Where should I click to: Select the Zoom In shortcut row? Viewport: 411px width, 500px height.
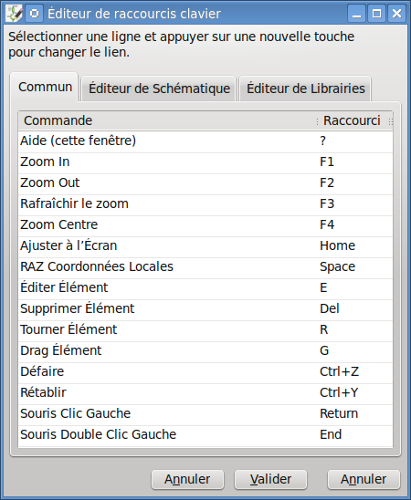(x=206, y=162)
